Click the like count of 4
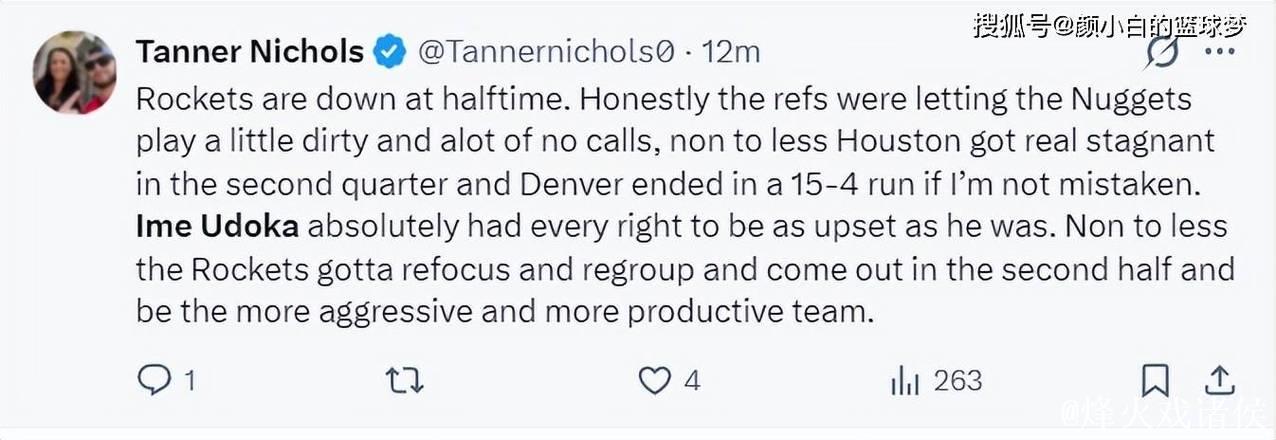This screenshot has width=1276, height=440. click(691, 381)
